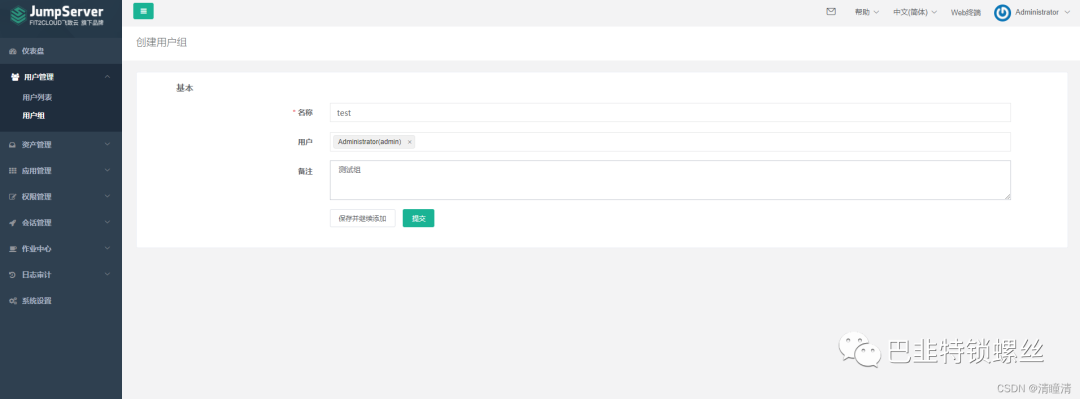Open the mail envelope icon
The width and height of the screenshot is (1080, 399).
coord(831,12)
